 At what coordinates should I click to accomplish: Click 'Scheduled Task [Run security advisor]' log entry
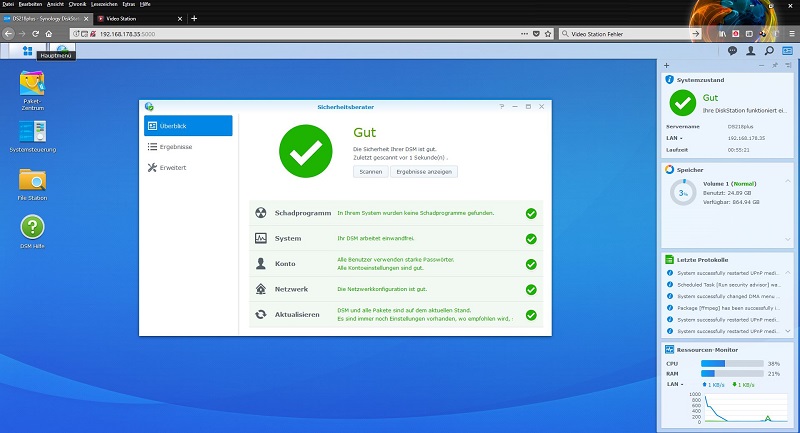727,285
